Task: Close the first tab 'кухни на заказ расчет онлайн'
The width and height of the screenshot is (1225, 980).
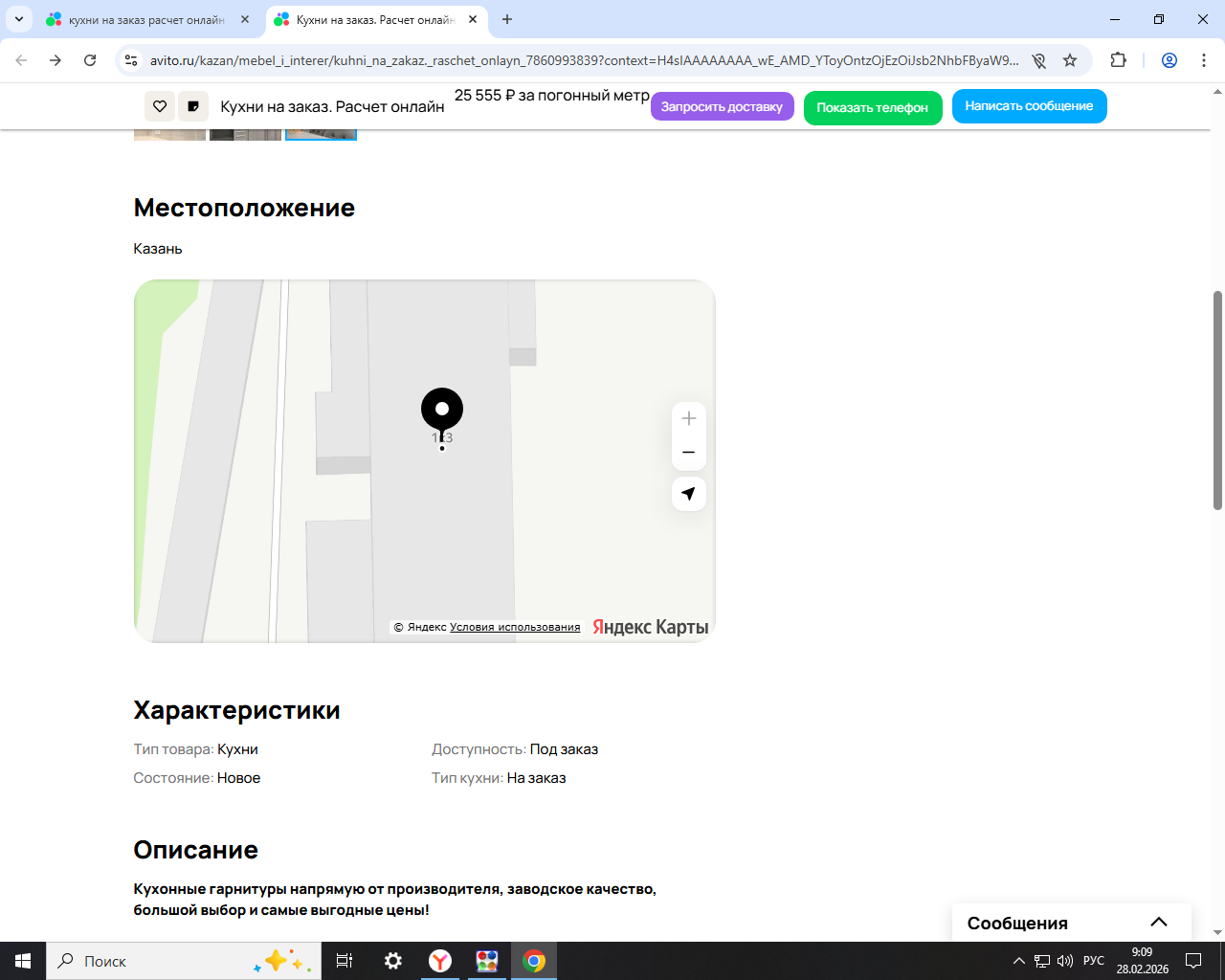Action: click(x=245, y=19)
